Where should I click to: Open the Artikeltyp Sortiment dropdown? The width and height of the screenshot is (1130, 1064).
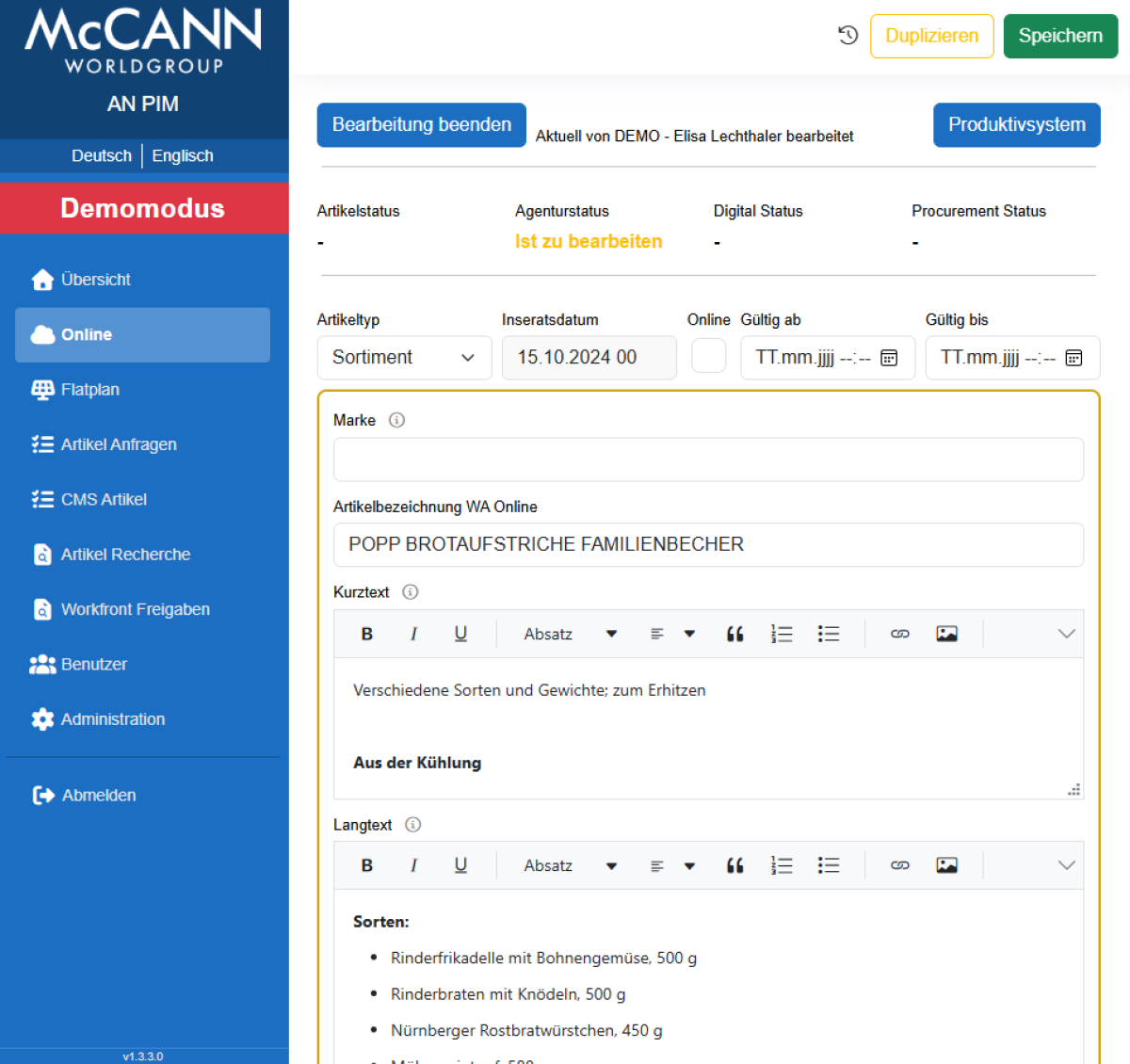[x=404, y=358]
